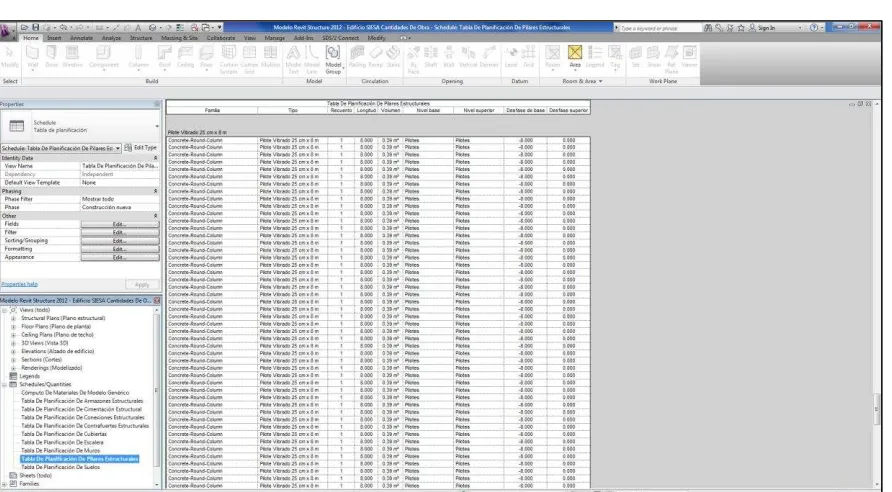Click the Favorites star icon
892x492 pixels.
click(x=741, y=27)
